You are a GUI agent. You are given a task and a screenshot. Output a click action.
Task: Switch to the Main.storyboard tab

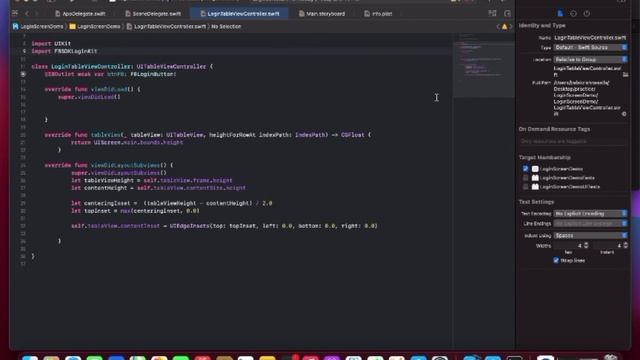point(322,13)
